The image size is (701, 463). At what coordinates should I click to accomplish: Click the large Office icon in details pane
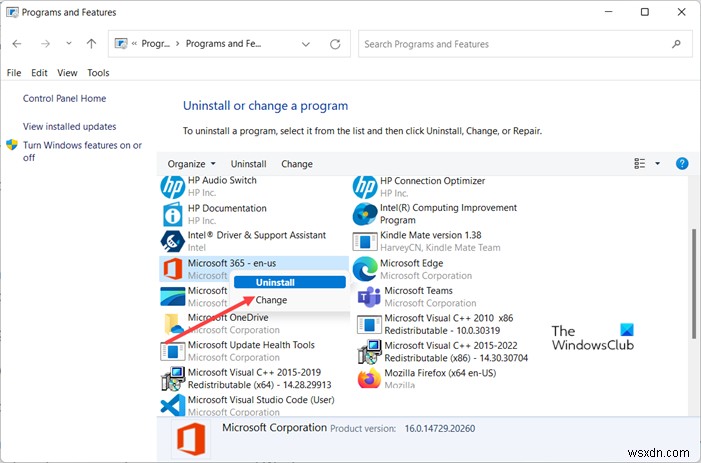pyautogui.click(x=191, y=439)
